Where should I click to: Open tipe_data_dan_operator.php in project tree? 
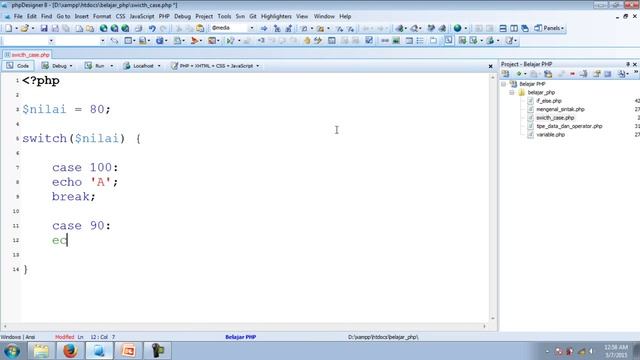tap(569, 126)
